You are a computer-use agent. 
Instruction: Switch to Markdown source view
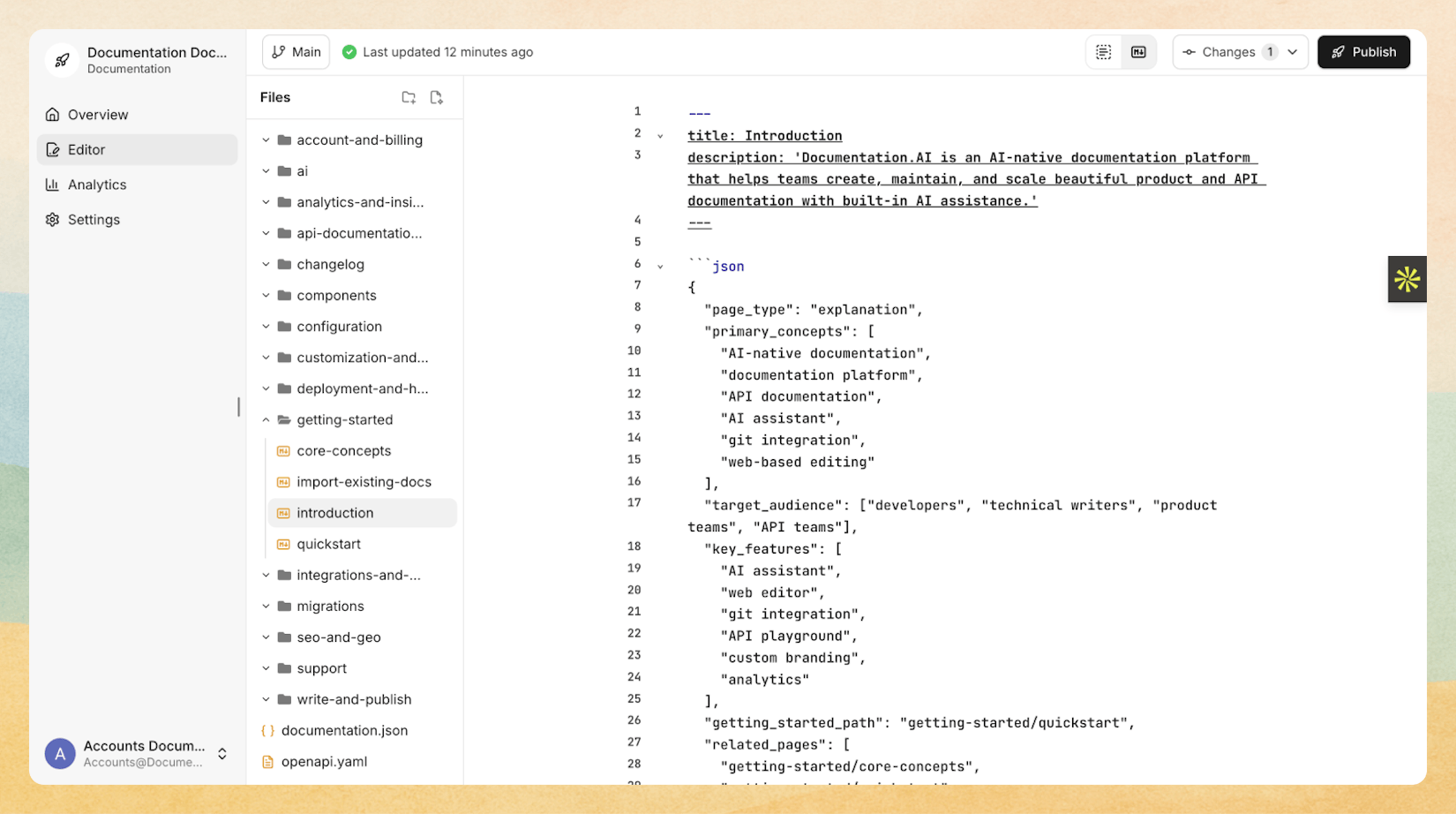(1138, 51)
